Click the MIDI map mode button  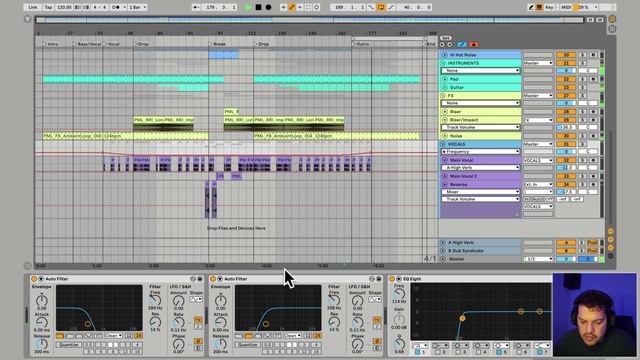(566, 7)
